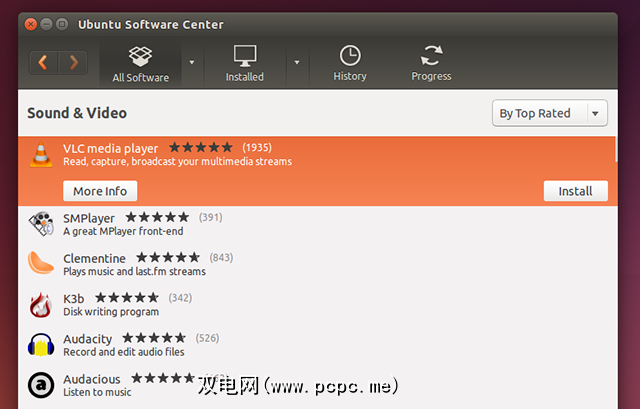Go back with the left arrow button
Viewport: 640px width, 409px height.
pos(43,62)
